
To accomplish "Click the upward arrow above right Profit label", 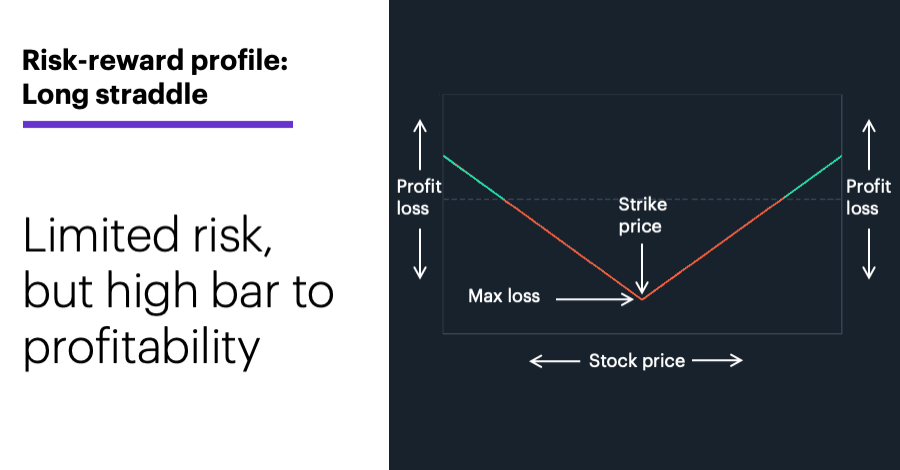I will point(869,145).
